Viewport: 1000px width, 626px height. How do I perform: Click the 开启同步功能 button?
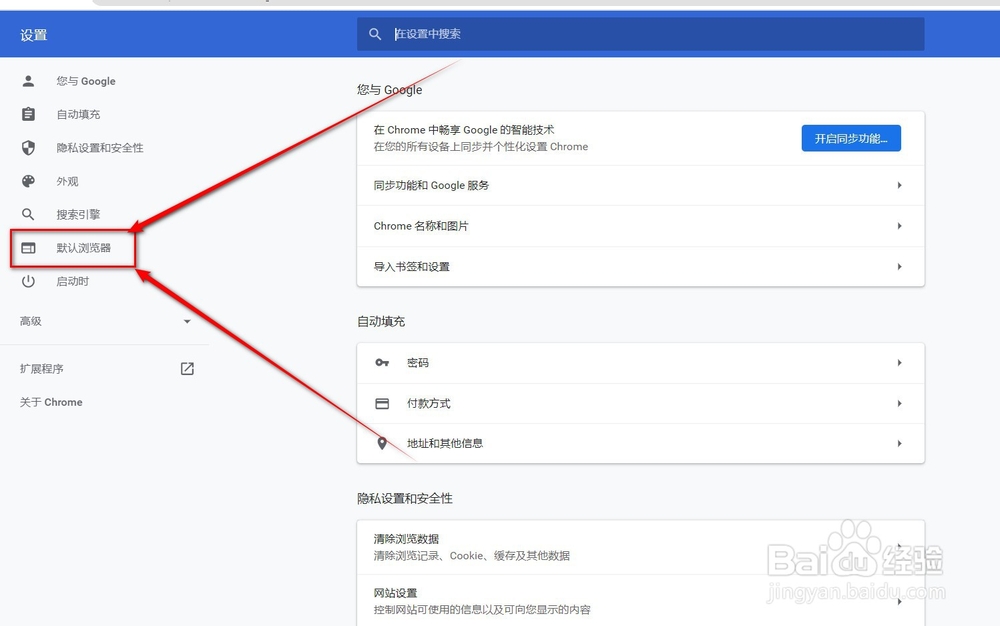849,138
